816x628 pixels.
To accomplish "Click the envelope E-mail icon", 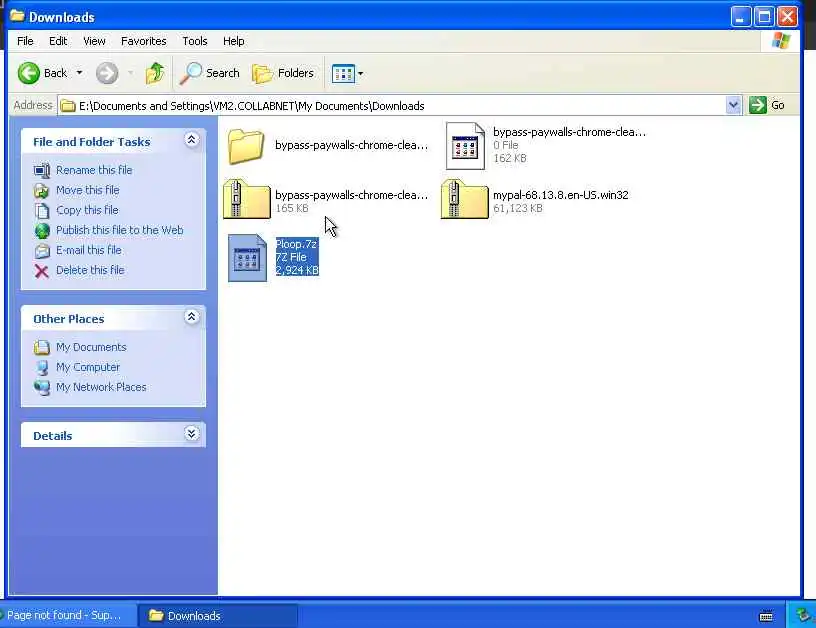I will [42, 251].
